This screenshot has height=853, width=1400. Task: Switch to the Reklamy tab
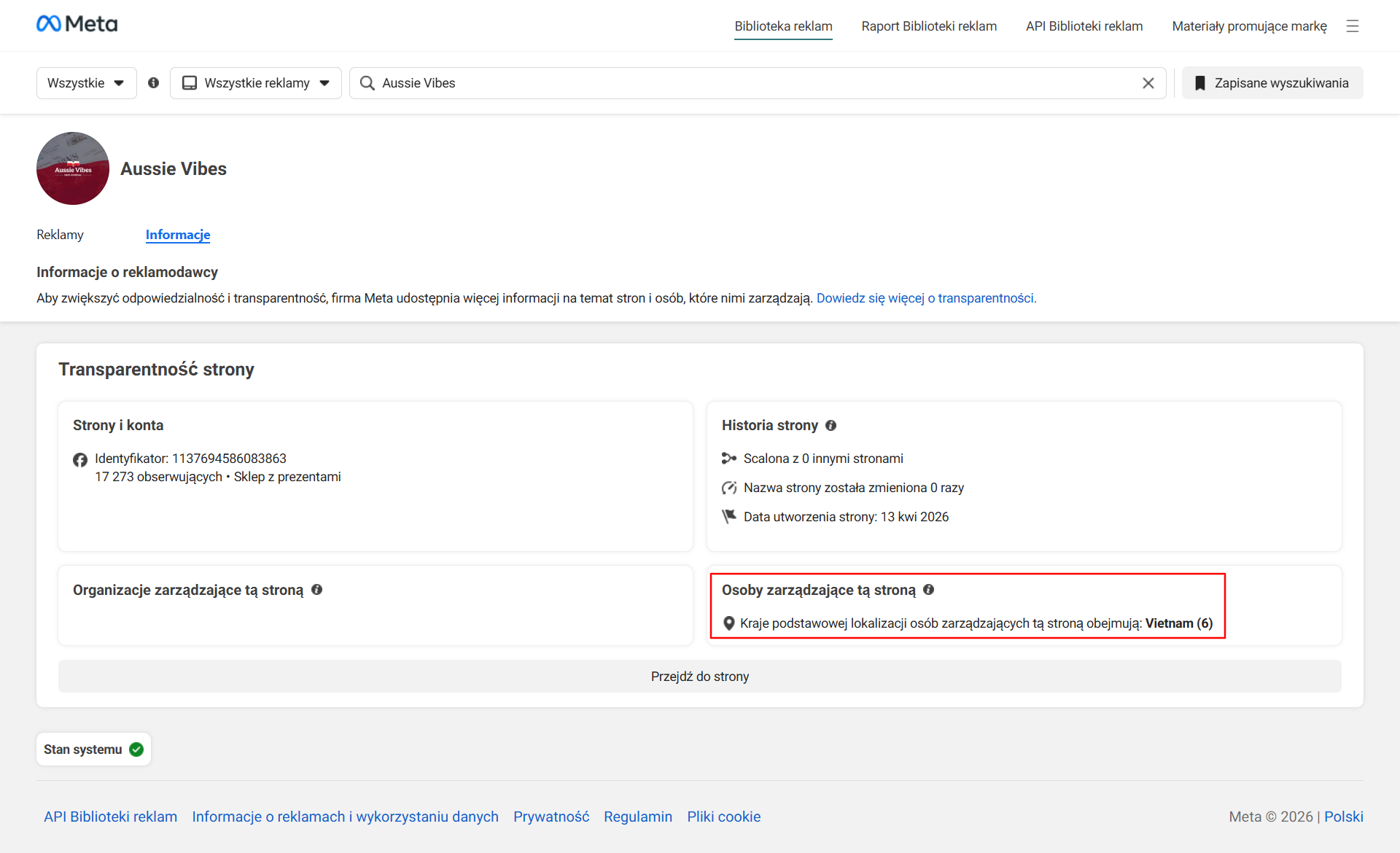point(60,235)
